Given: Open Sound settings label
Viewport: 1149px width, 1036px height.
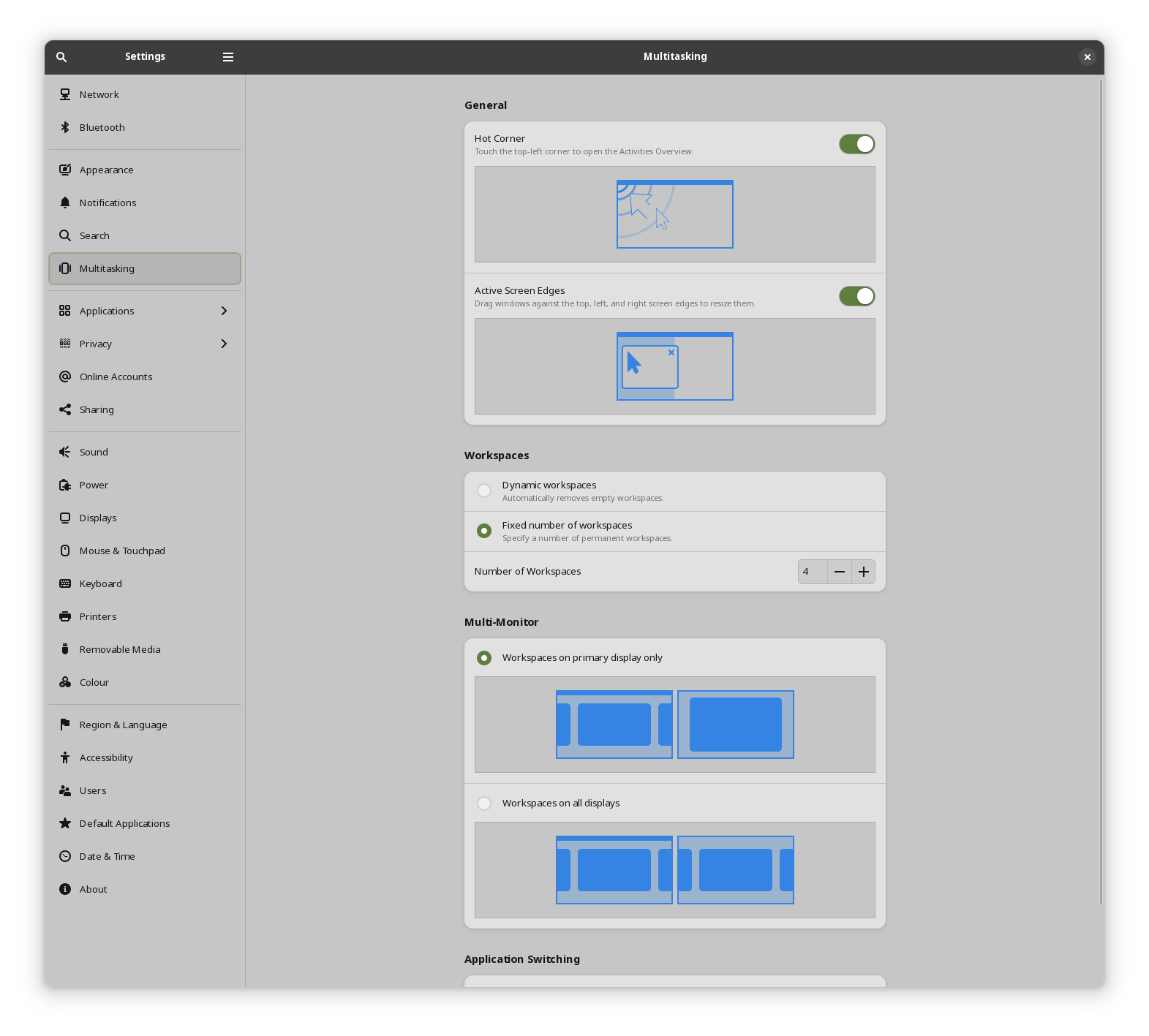Looking at the screenshot, I should [x=94, y=452].
